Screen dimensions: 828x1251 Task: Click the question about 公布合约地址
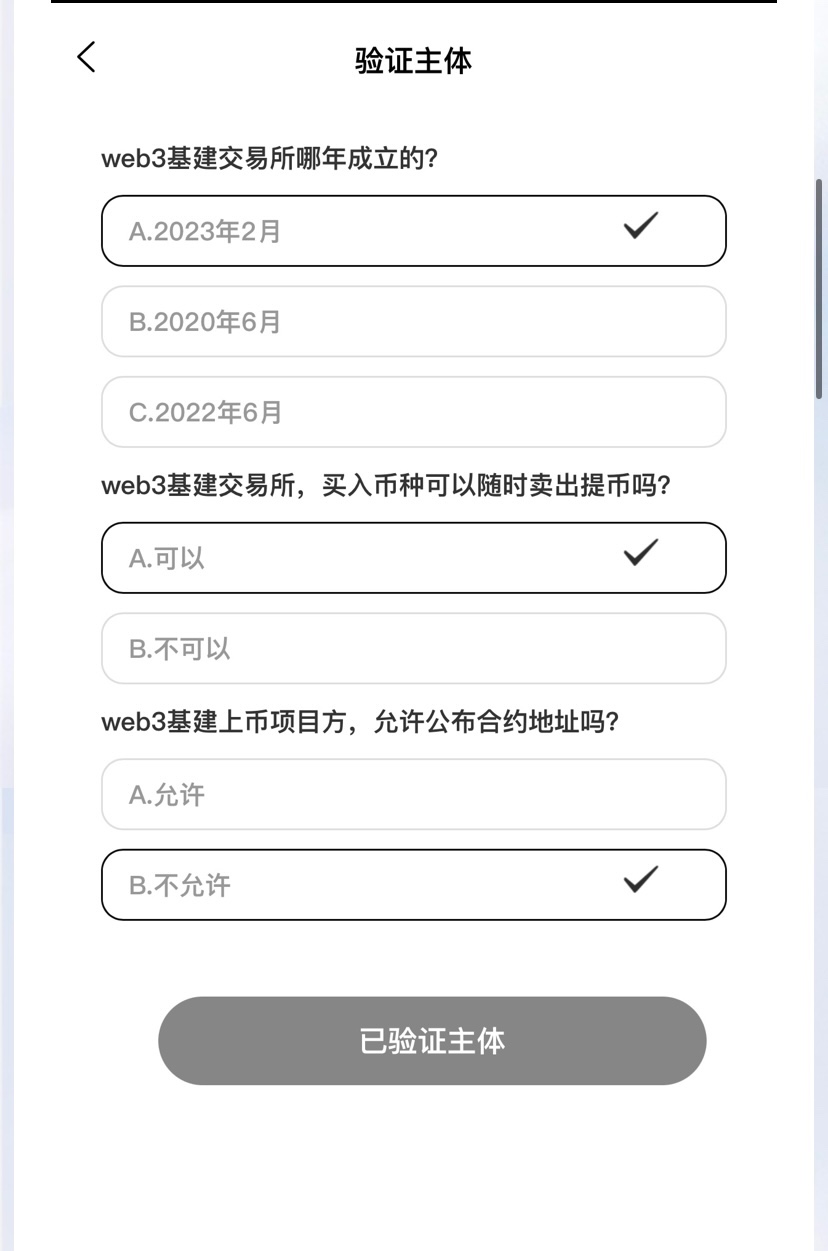coord(360,722)
